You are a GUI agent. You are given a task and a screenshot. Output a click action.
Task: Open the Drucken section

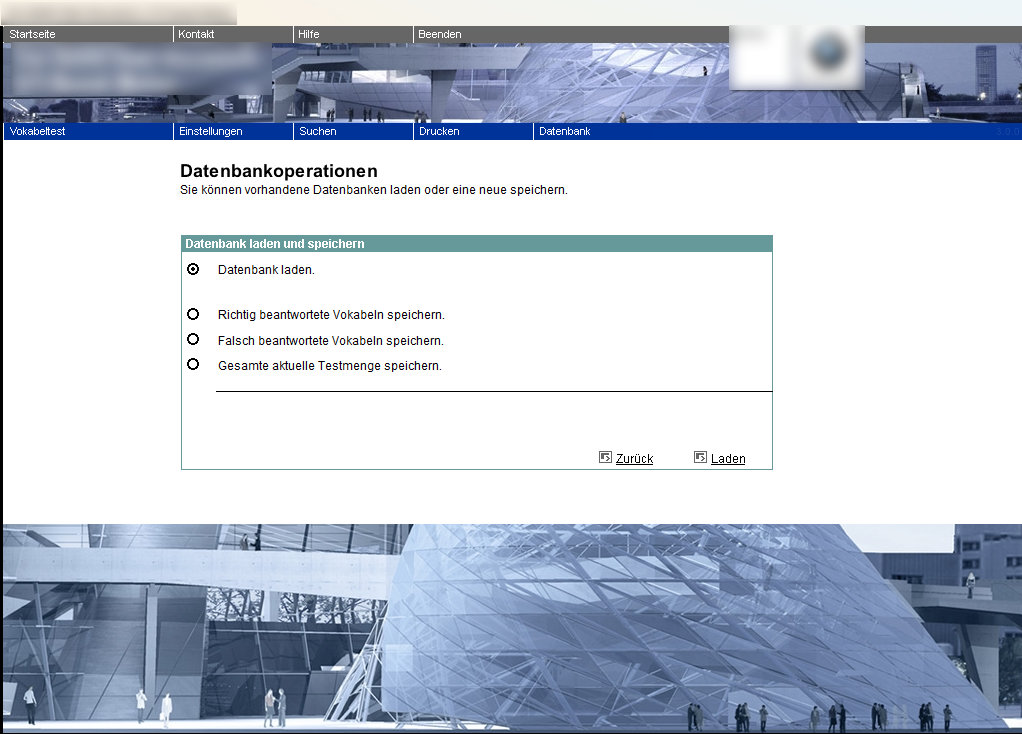[x=439, y=131]
